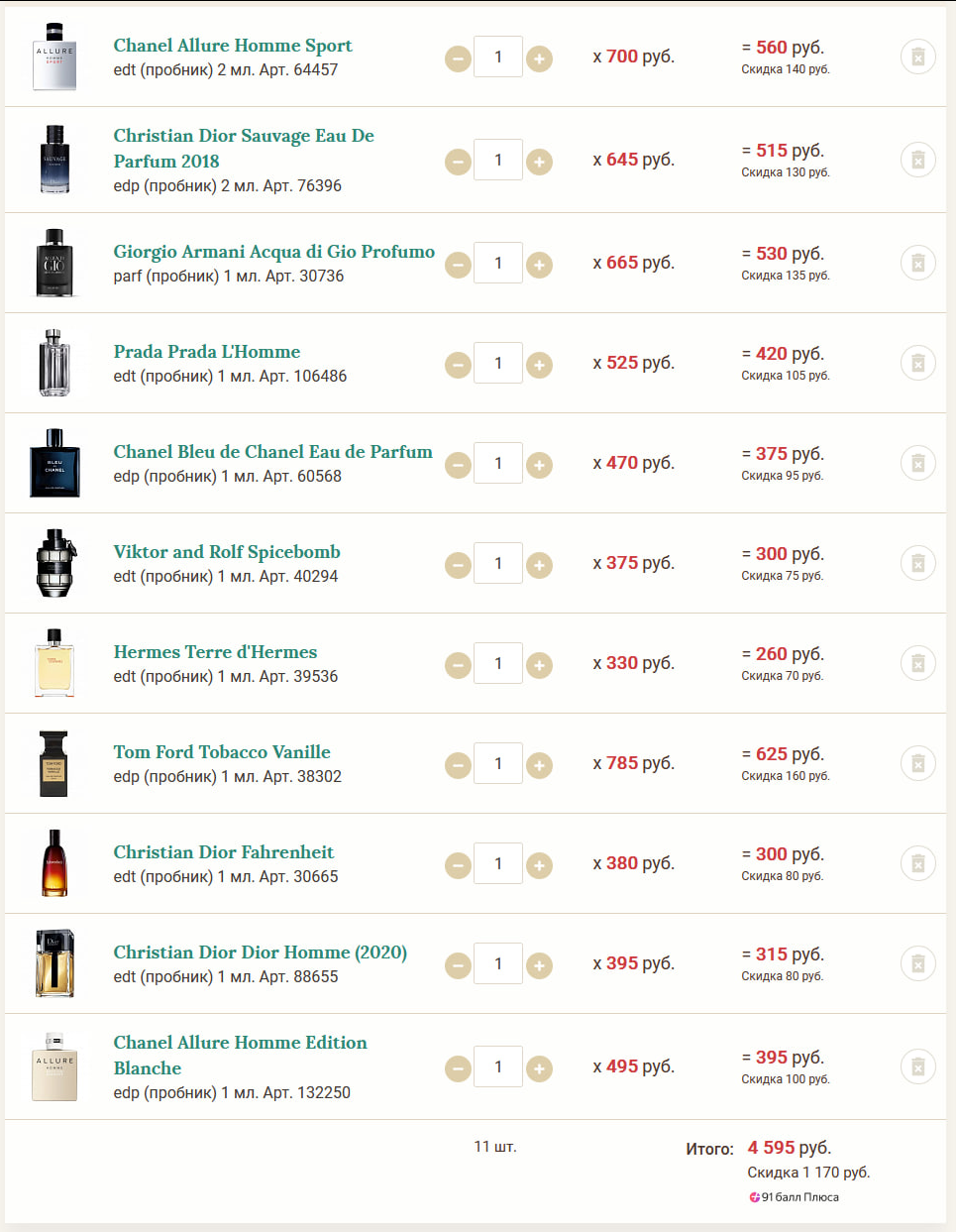This screenshot has width=956, height=1232.
Task: Click trash icon for Prada L'Homme
Action: [x=917, y=363]
